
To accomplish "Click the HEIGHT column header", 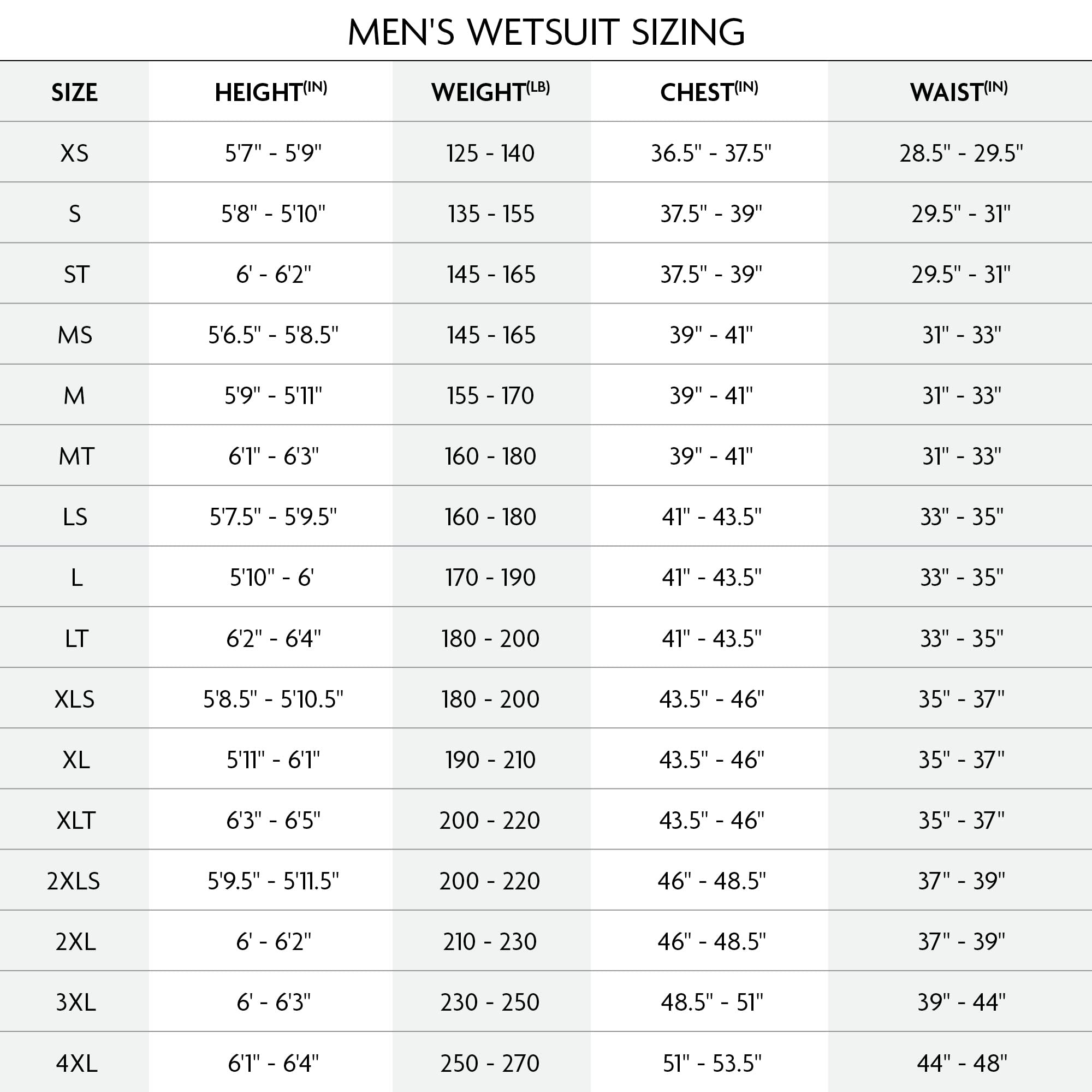I will tap(271, 92).
